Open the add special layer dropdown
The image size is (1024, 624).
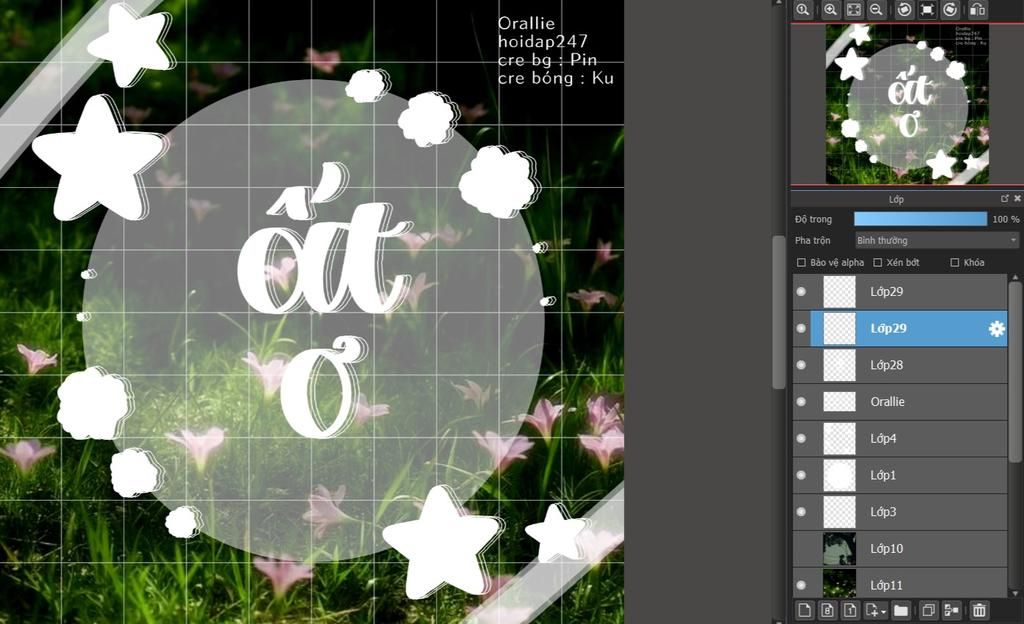coord(875,610)
